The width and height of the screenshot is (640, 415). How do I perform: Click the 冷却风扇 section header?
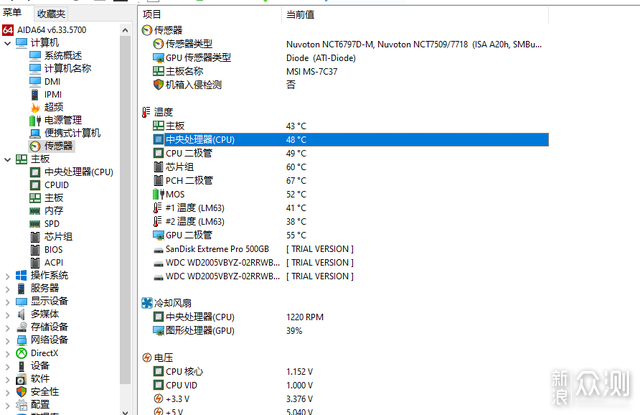tap(167, 303)
